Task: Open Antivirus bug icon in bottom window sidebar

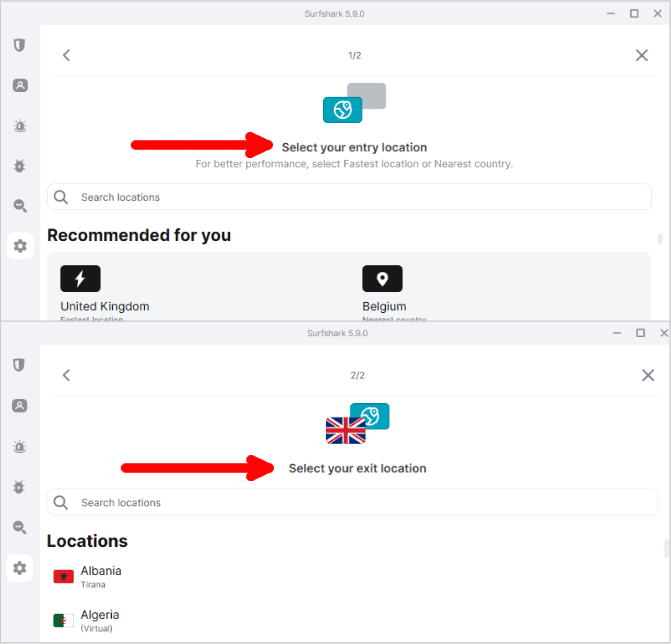Action: pyautogui.click(x=19, y=487)
